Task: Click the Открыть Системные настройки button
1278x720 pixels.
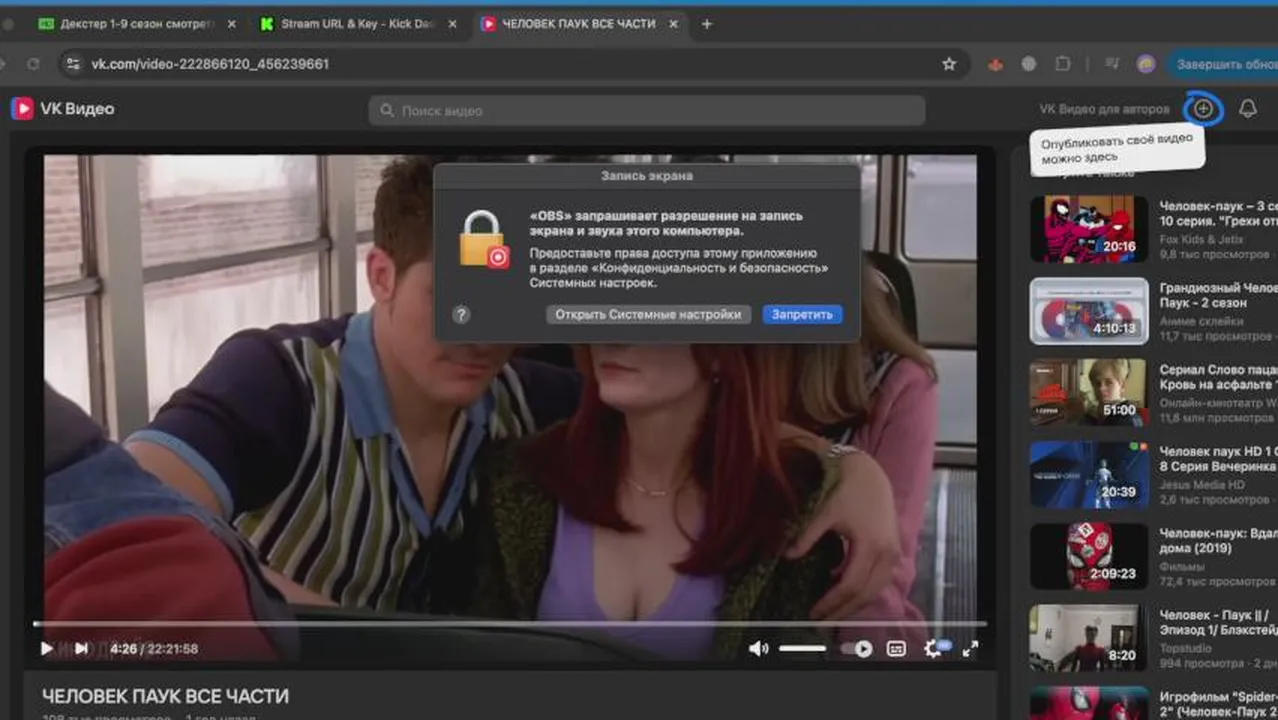Action: click(648, 314)
